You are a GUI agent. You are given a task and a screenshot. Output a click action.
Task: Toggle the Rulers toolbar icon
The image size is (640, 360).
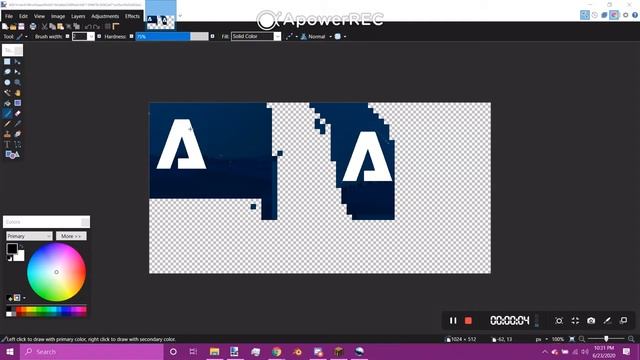coord(116,27)
